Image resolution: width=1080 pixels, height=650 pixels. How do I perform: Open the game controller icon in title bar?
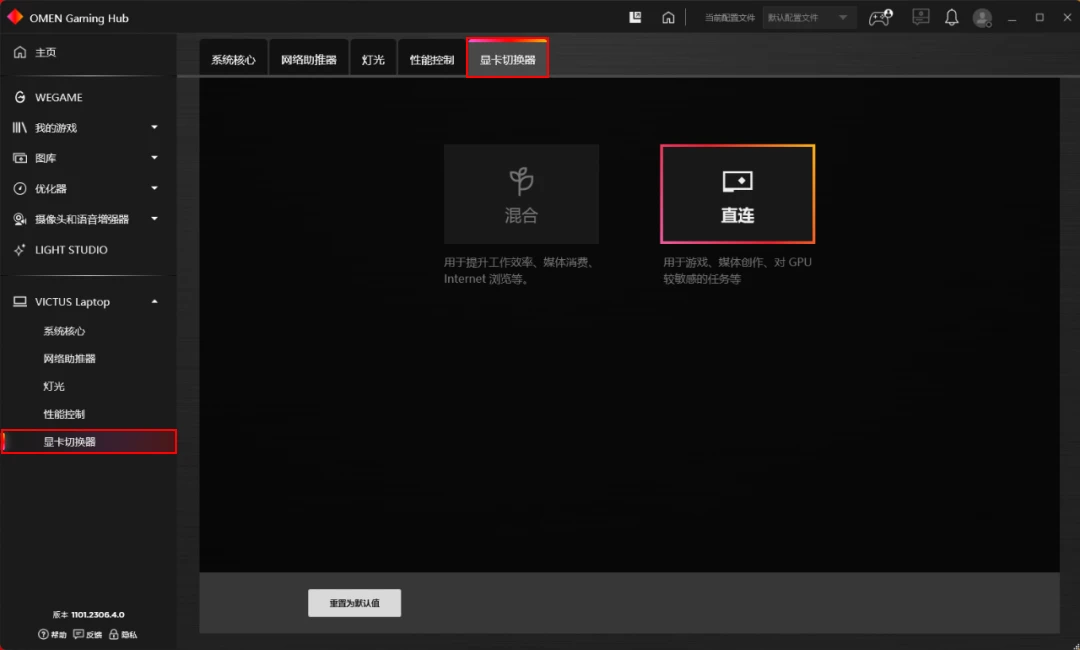point(880,17)
